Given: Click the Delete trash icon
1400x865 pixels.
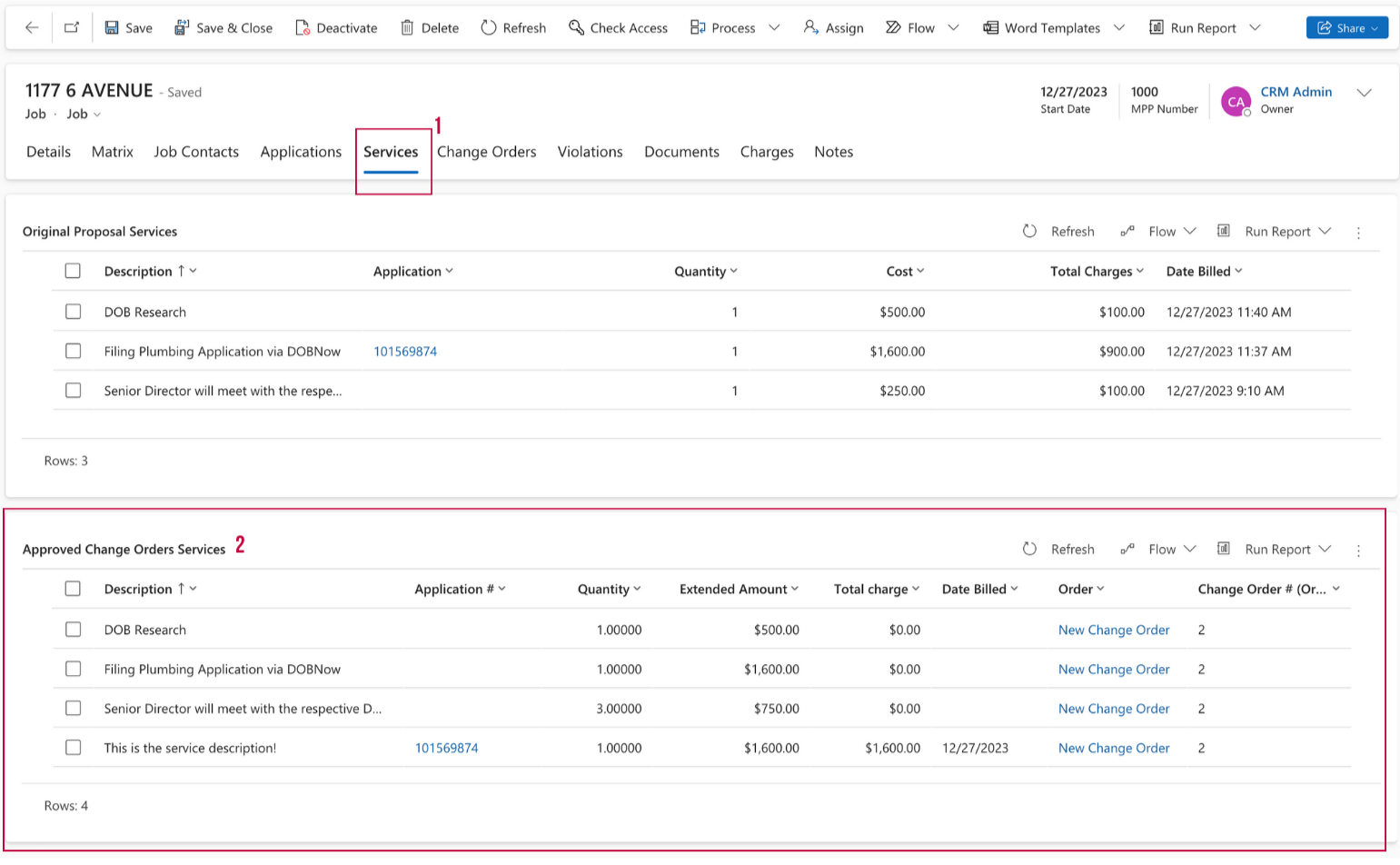Looking at the screenshot, I should pyautogui.click(x=407, y=27).
